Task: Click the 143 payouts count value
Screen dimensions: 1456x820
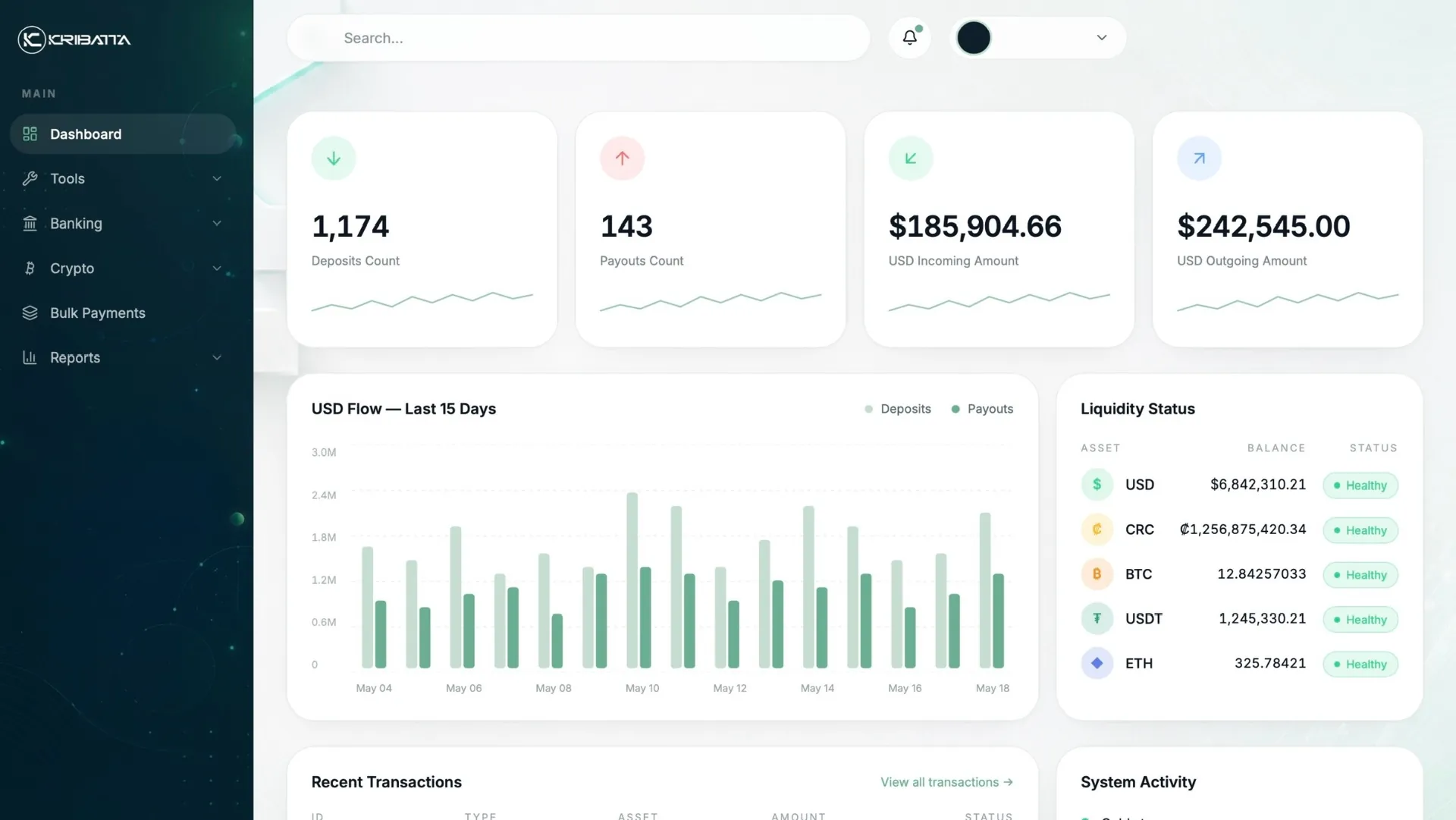Action: click(626, 227)
